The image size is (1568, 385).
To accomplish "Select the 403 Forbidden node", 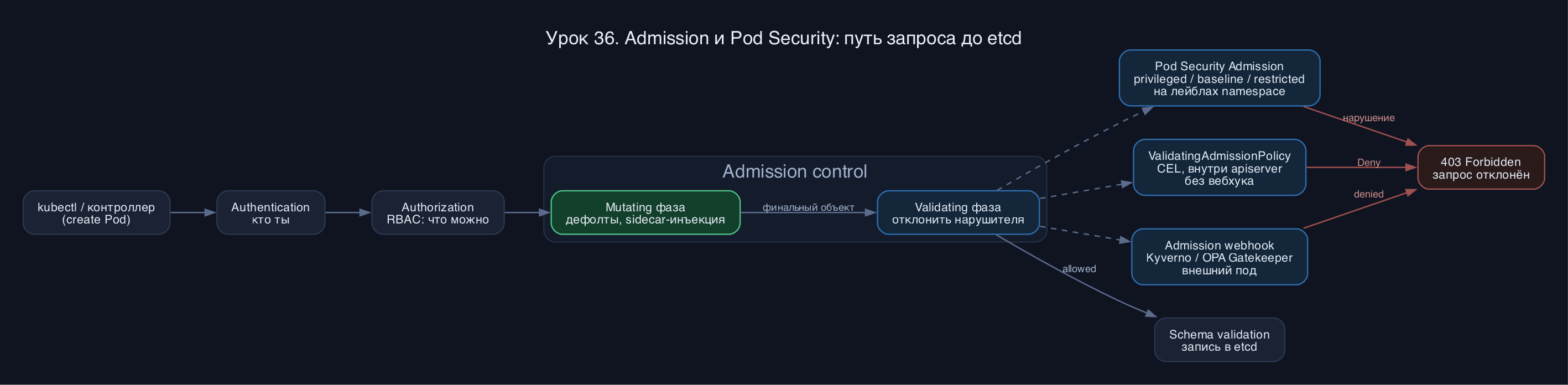I will [1481, 168].
